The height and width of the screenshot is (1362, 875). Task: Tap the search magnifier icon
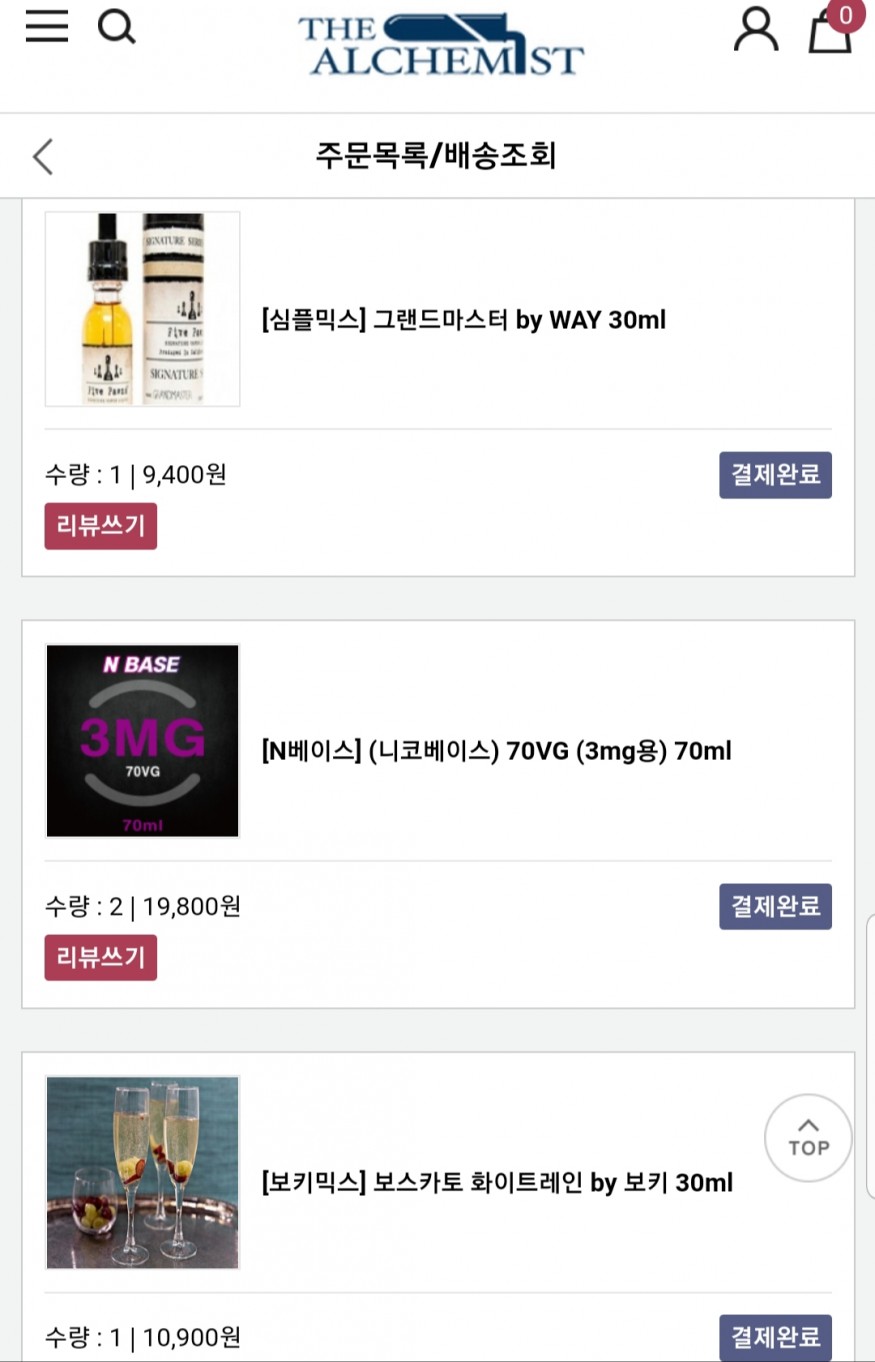tap(116, 28)
